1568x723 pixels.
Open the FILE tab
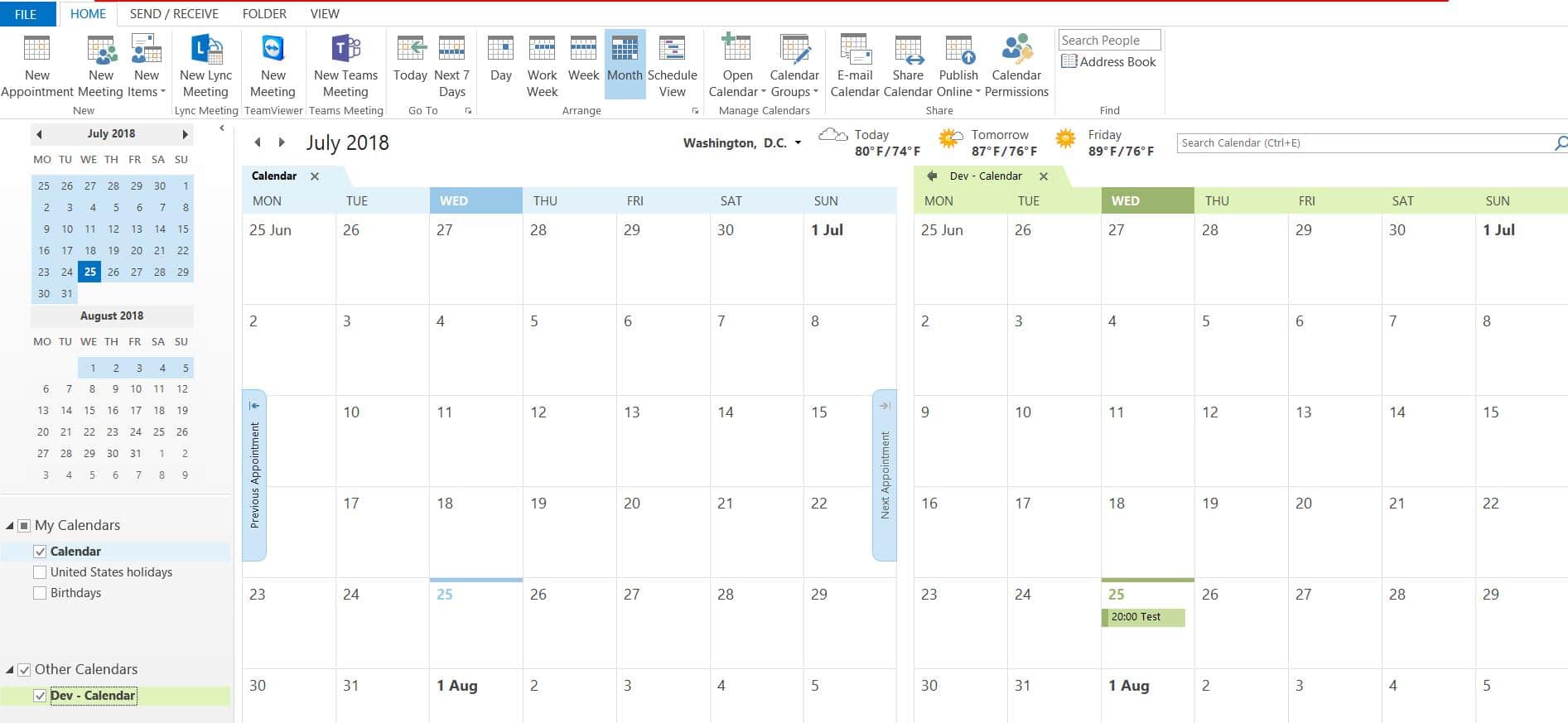[27, 14]
